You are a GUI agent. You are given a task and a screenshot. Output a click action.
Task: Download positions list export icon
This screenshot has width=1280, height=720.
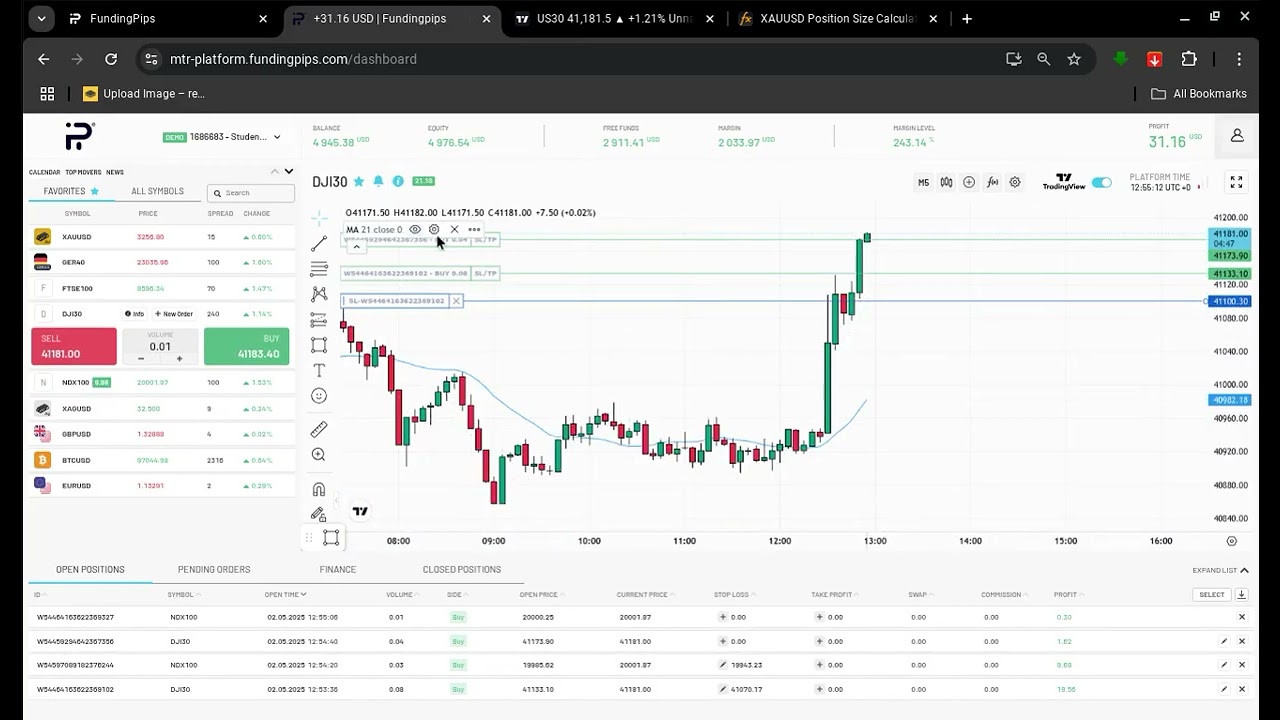[x=1241, y=594]
